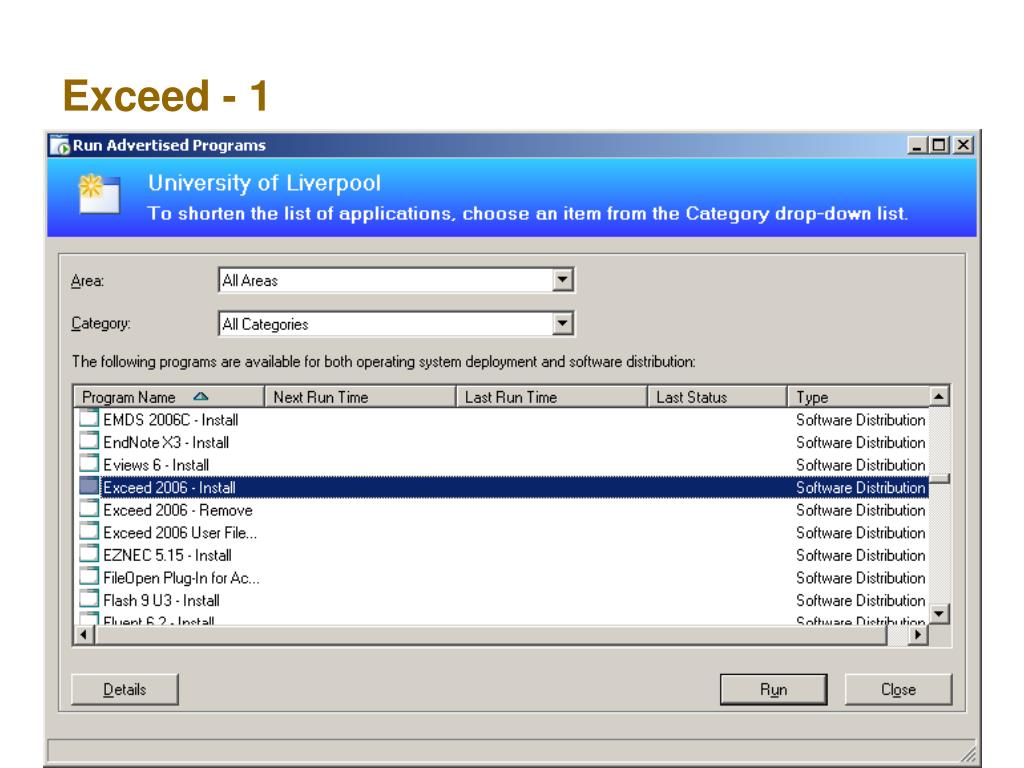The width and height of the screenshot is (1024, 768).
Task: Select the FileOpen Plug-In for Ac... row
Action: coord(502,577)
